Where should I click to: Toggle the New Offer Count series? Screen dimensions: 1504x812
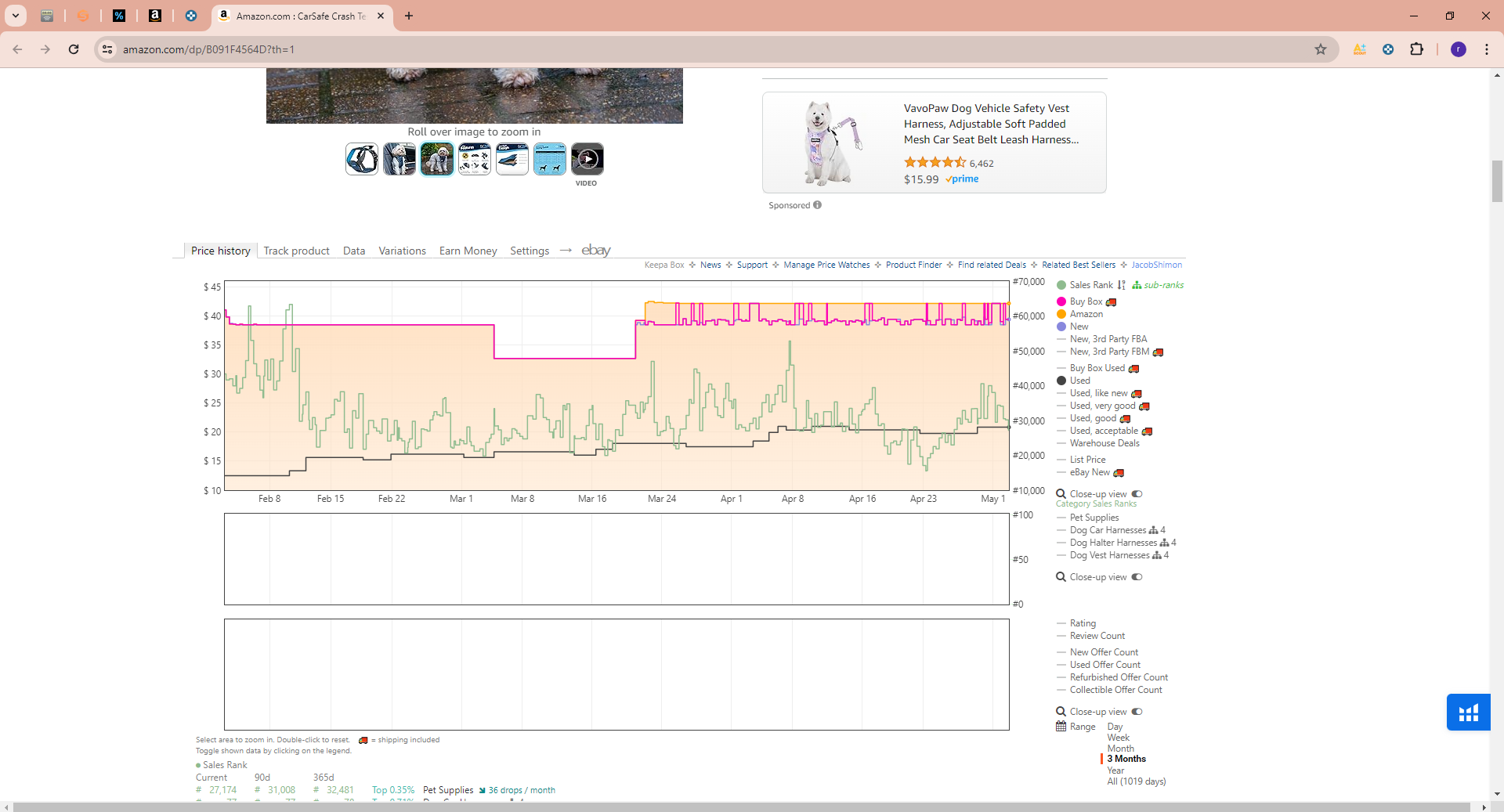pyautogui.click(x=1097, y=652)
